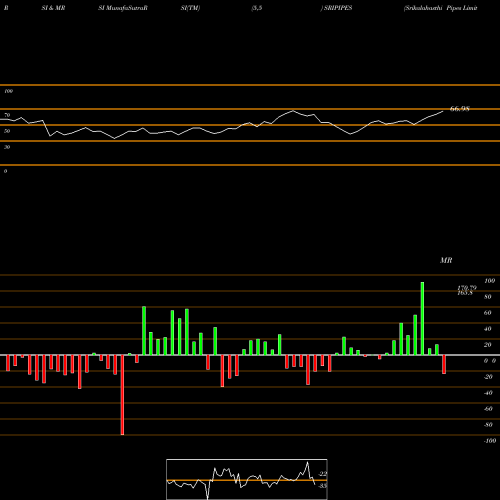This screenshot has height=500, width=500.
Task: Click the MR axis label -100
Action: [490, 441]
